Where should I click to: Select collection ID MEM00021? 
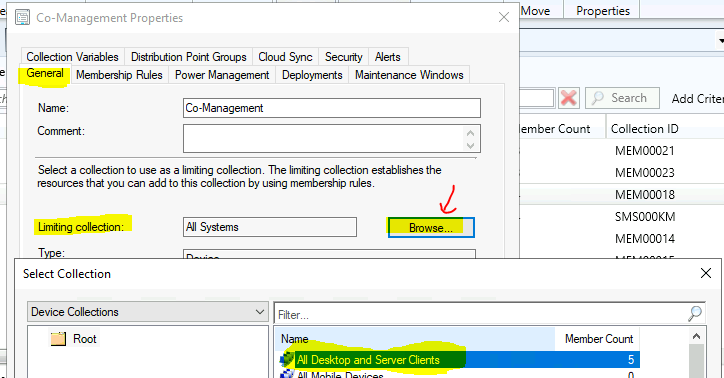[x=645, y=150]
